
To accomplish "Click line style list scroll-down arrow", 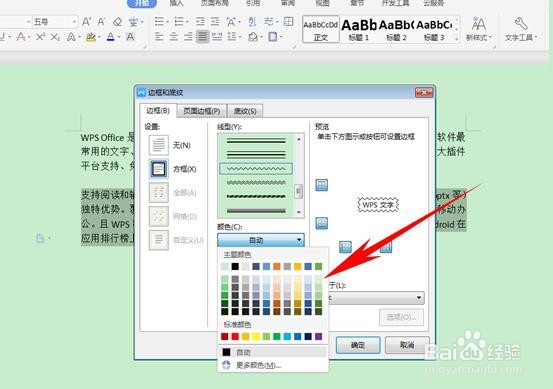I will 299,212.
